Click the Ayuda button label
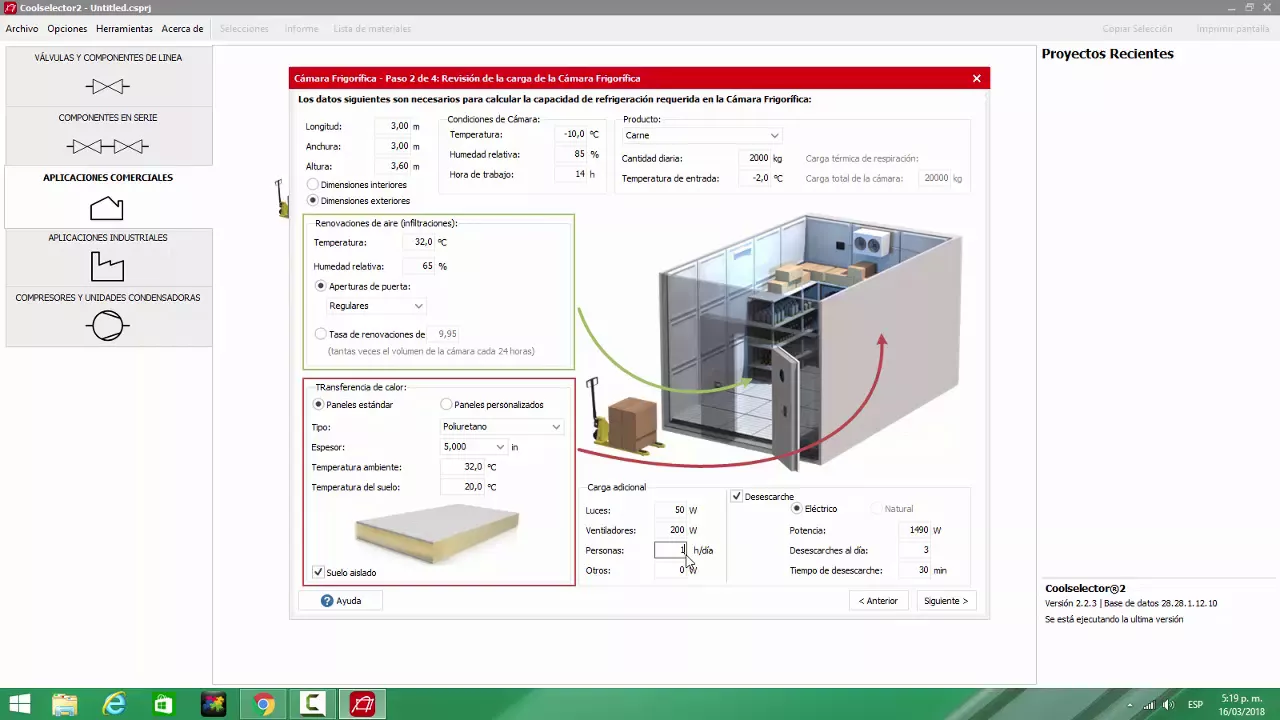The width and height of the screenshot is (1280, 720). click(x=349, y=601)
